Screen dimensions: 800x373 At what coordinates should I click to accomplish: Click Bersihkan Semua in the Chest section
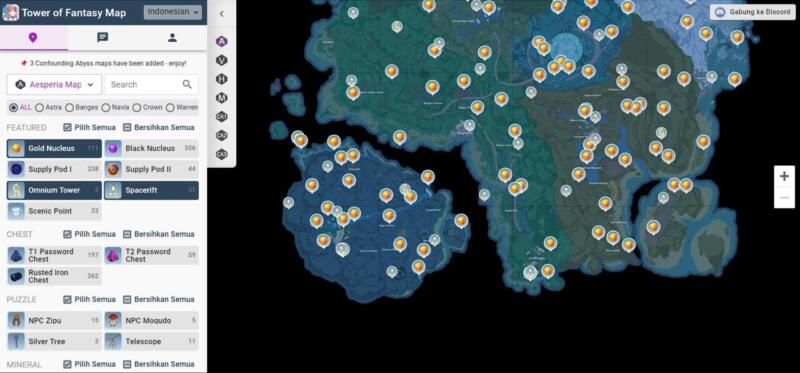click(x=159, y=234)
